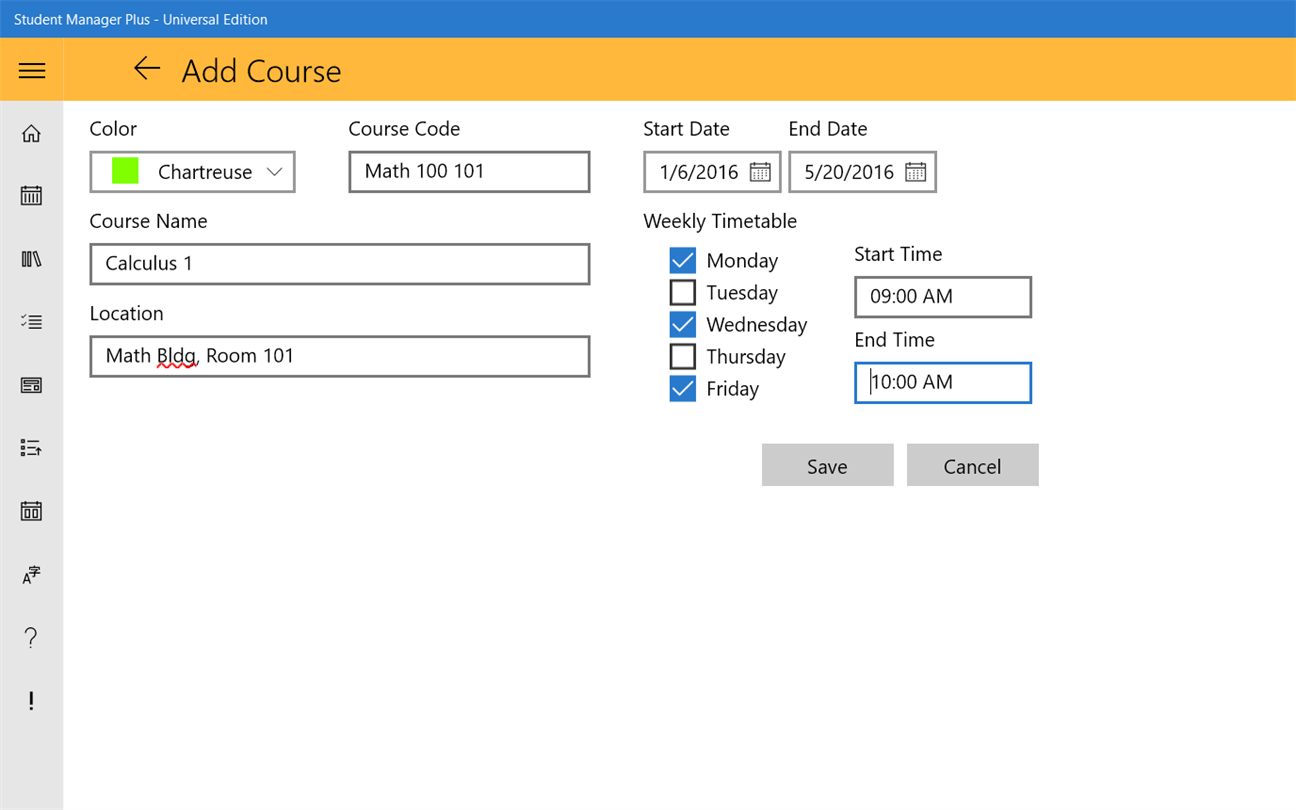Cancel adding the course
This screenshot has width=1296, height=810.
coord(973,466)
